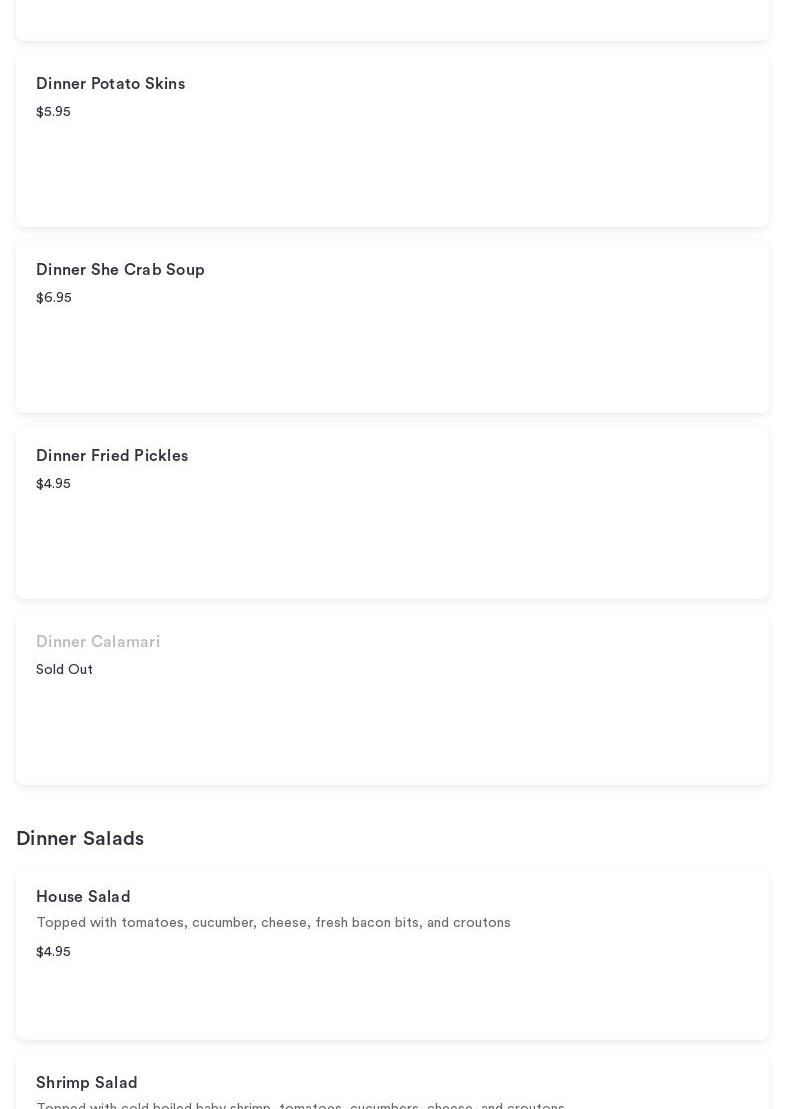The image size is (785, 1109).
Task: Open the Shrimp Salad menu item
Action: 87,1083
